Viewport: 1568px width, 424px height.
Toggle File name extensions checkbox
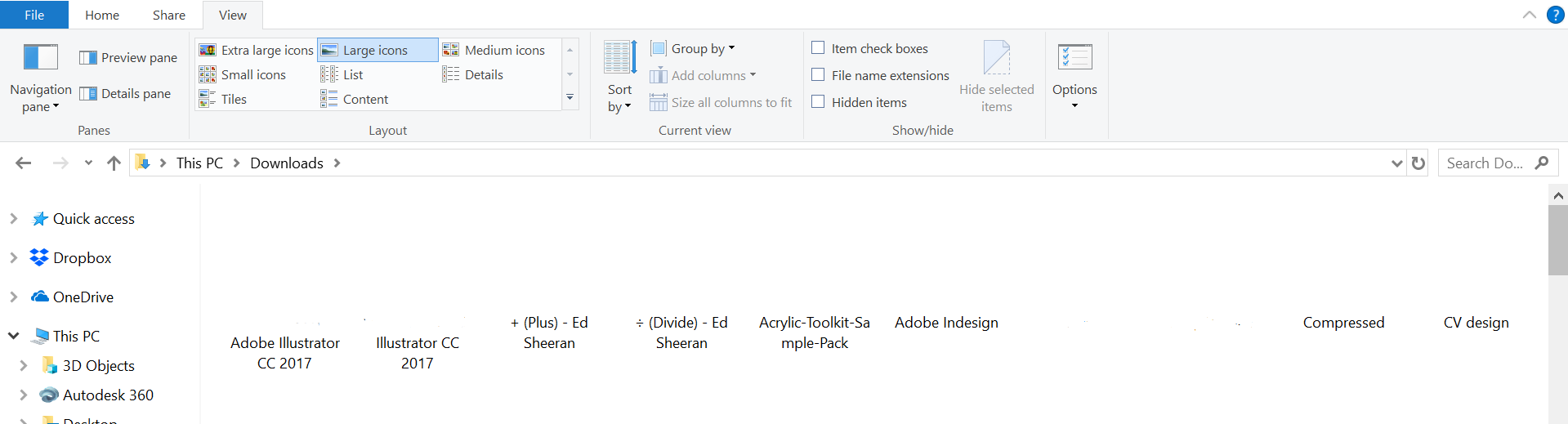(x=818, y=75)
